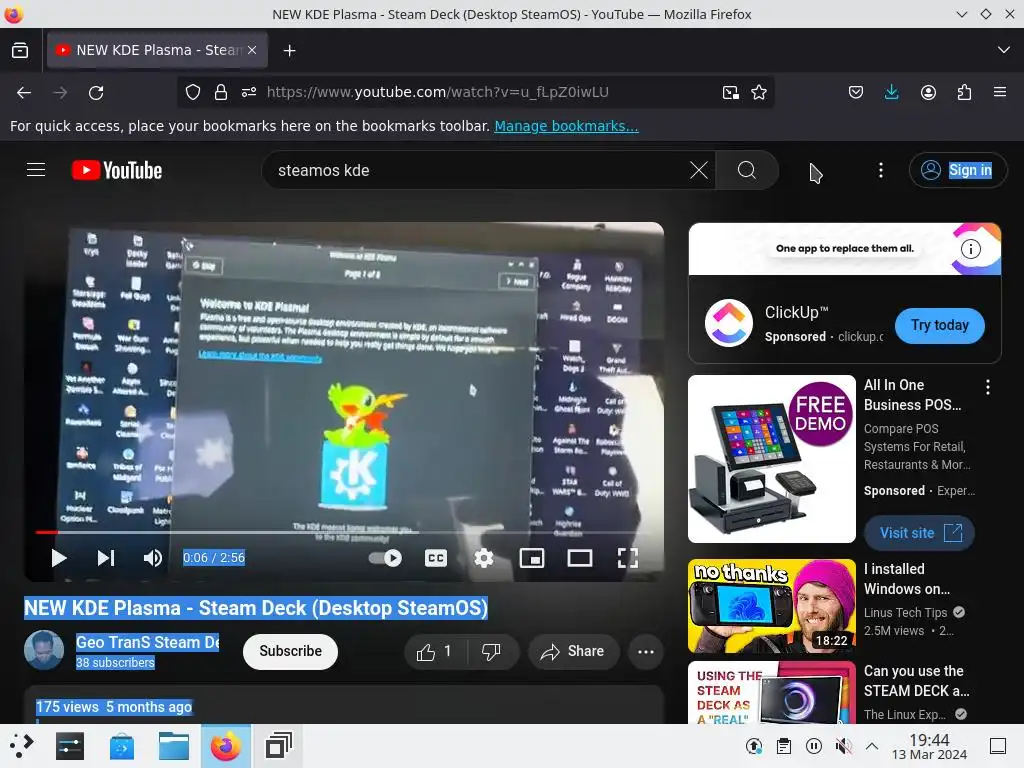This screenshot has width=1024, height=768.
Task: Open options for All In One Business POS ad
Action: click(x=987, y=387)
